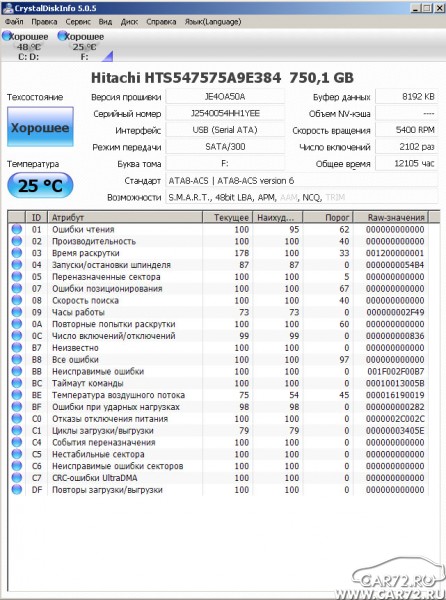Click raw value 001200000001
Screen dimensions: 446x600
(x=395, y=253)
